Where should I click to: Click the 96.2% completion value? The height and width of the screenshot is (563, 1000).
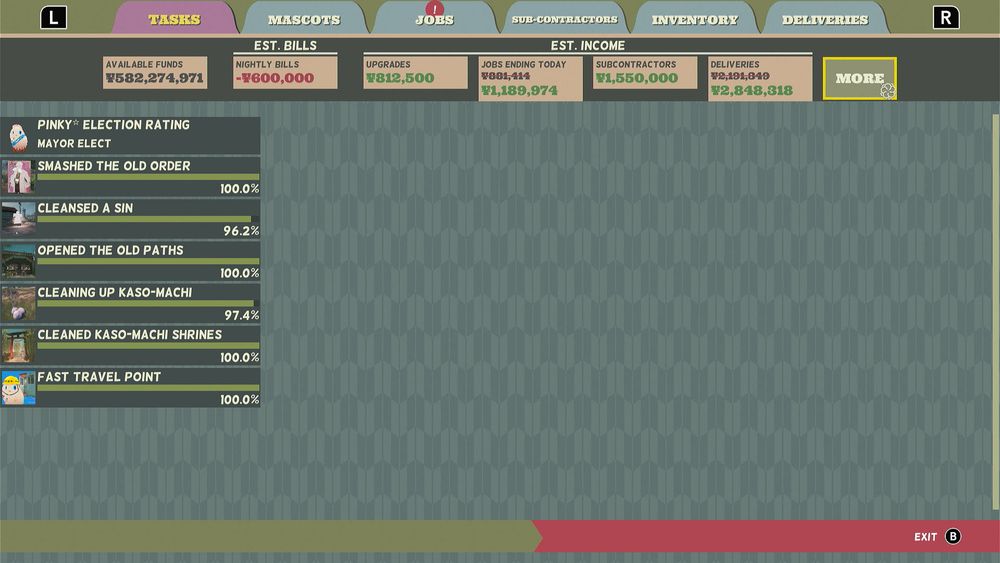pos(241,230)
